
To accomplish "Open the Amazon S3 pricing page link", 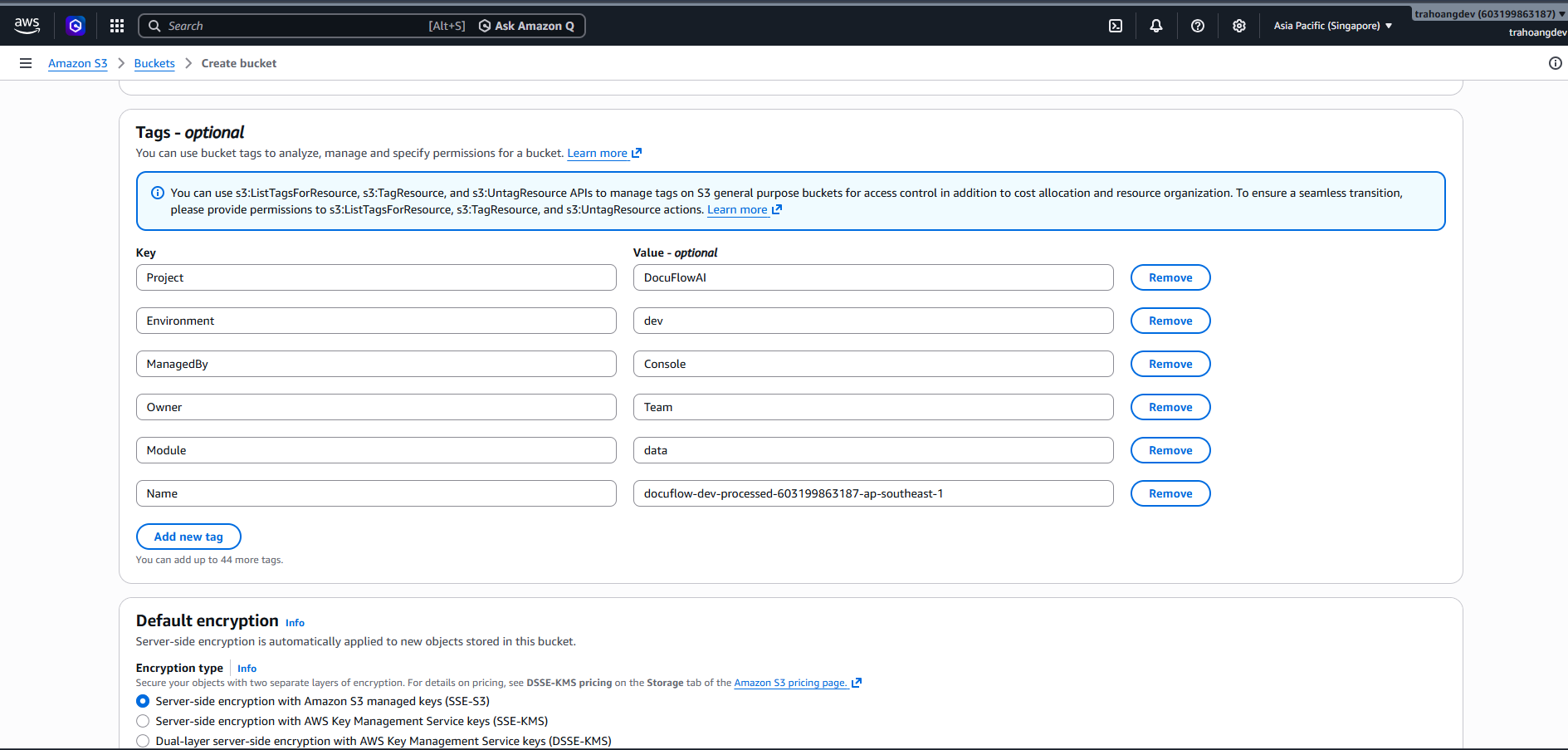I will (798, 683).
